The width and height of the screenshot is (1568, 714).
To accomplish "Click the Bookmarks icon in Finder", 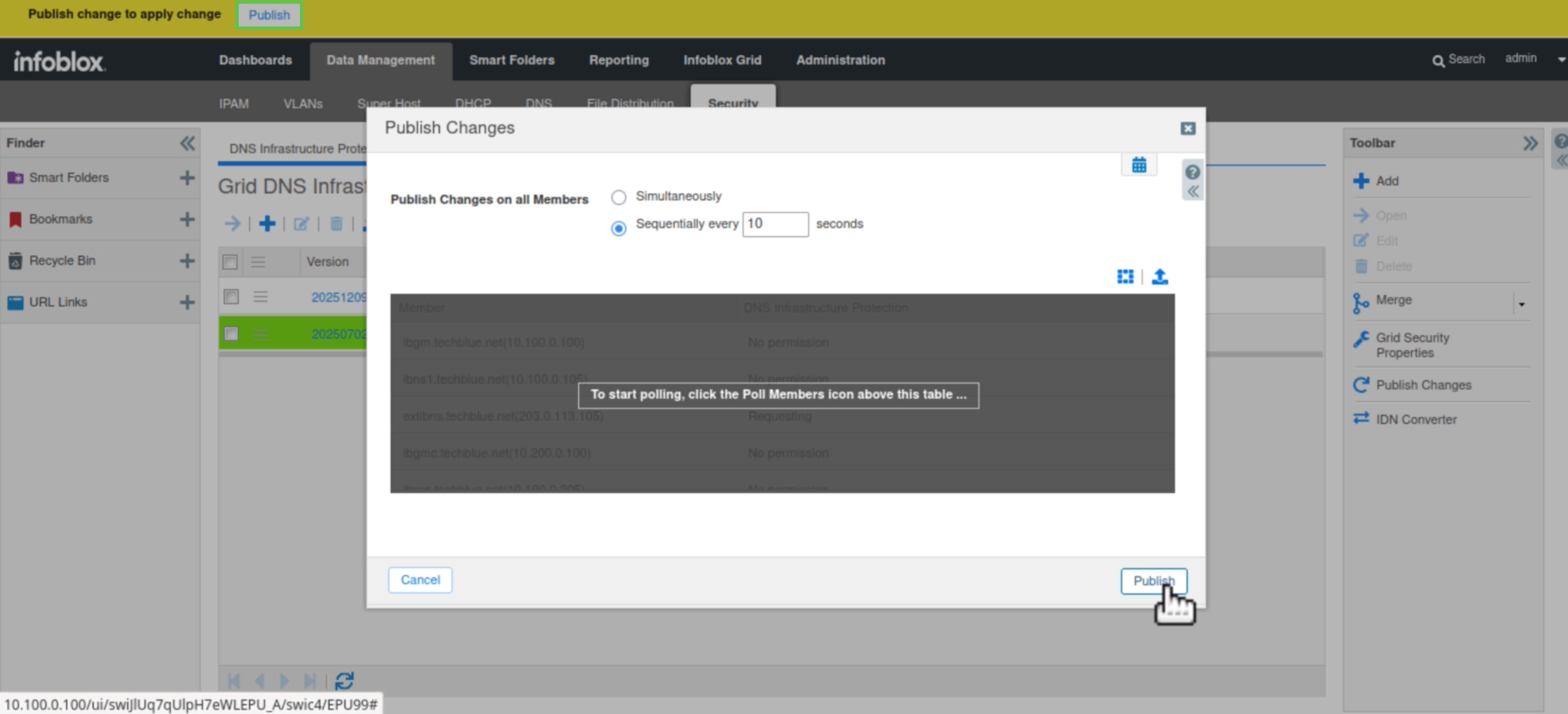I will [15, 219].
